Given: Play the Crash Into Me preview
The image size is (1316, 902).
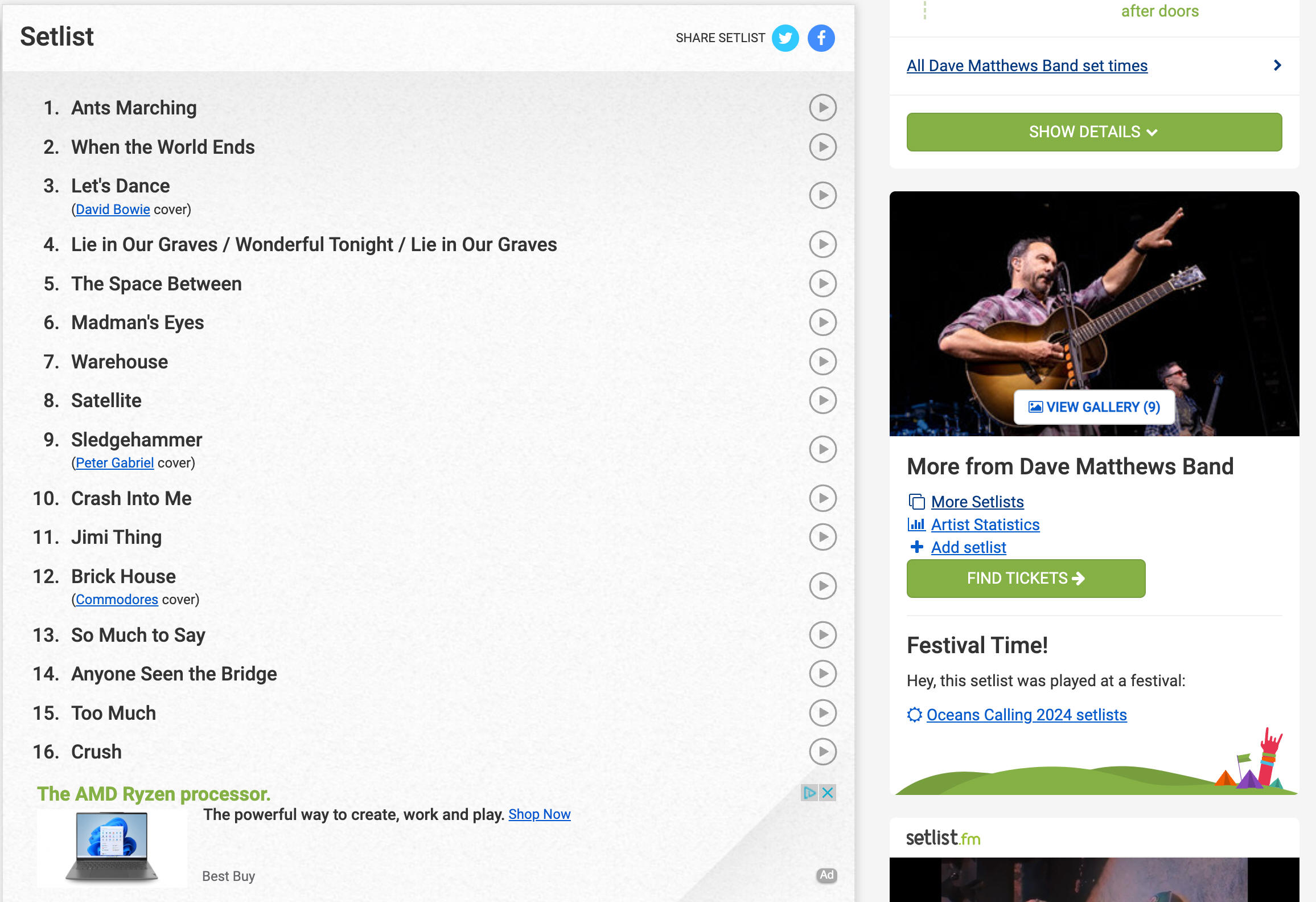Looking at the screenshot, I should pyautogui.click(x=822, y=498).
